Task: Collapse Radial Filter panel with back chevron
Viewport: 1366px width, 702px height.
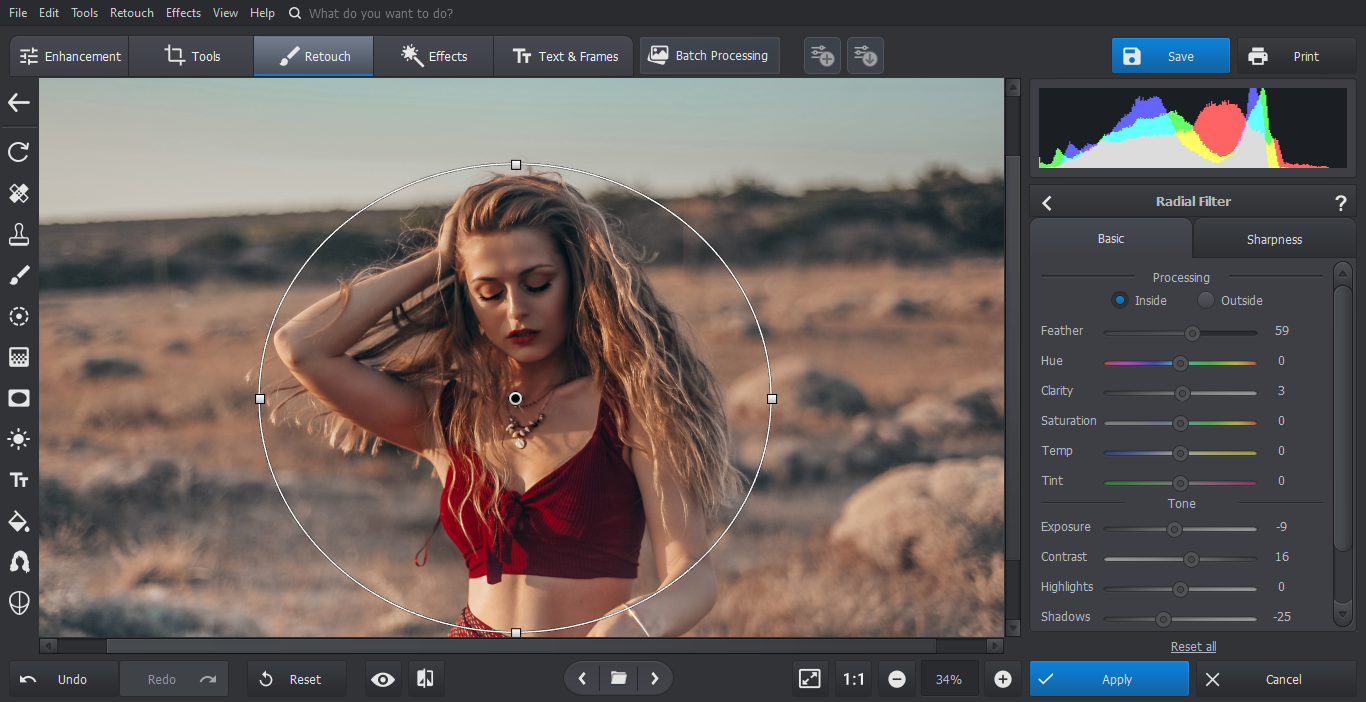Action: [x=1047, y=203]
